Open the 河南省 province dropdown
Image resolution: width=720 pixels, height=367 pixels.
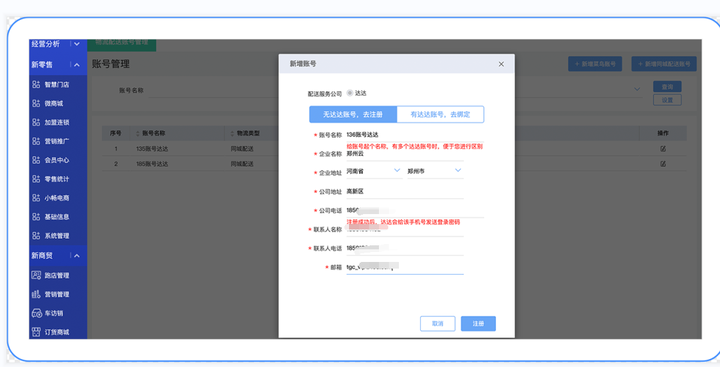tap(374, 171)
